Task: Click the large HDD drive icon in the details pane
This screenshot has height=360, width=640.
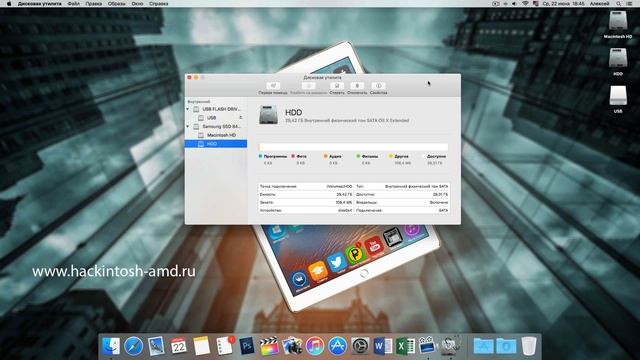Action: pos(269,115)
